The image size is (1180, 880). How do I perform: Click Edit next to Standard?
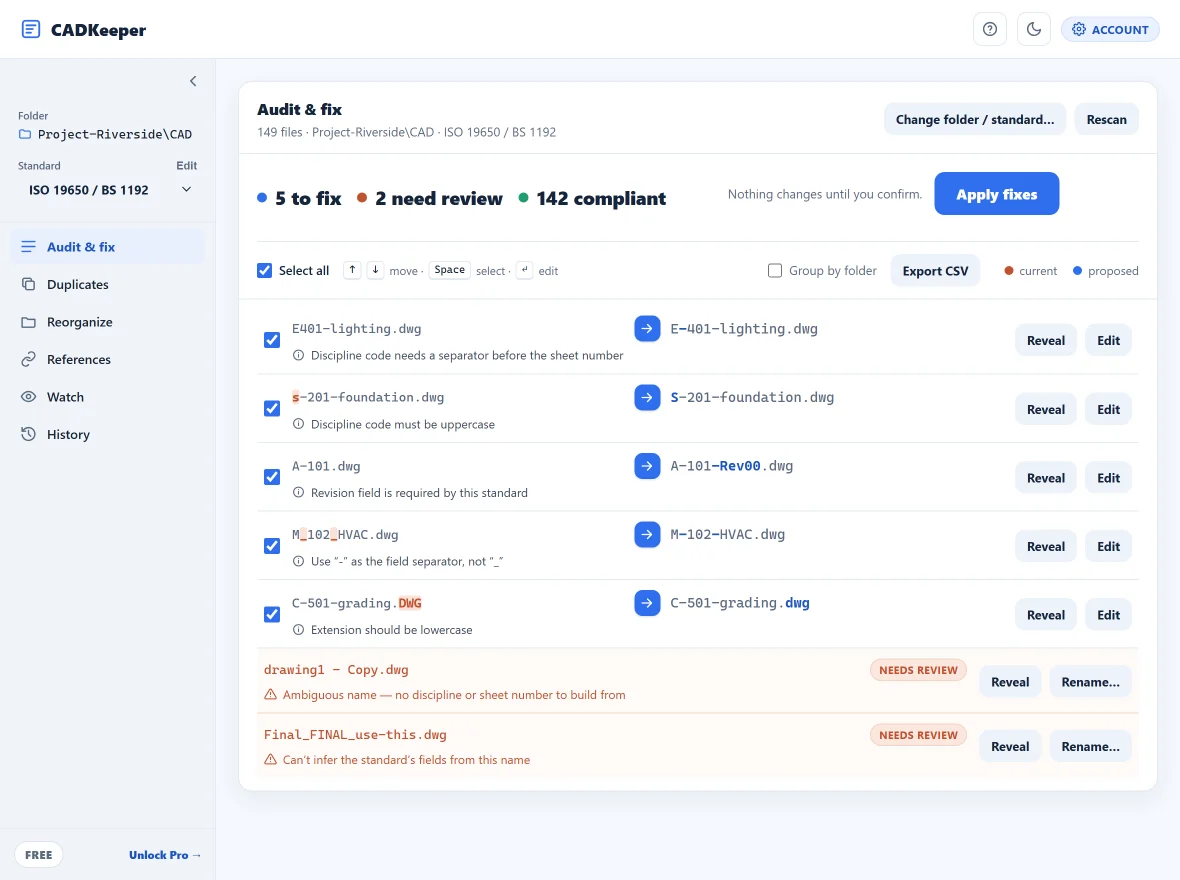(x=187, y=166)
